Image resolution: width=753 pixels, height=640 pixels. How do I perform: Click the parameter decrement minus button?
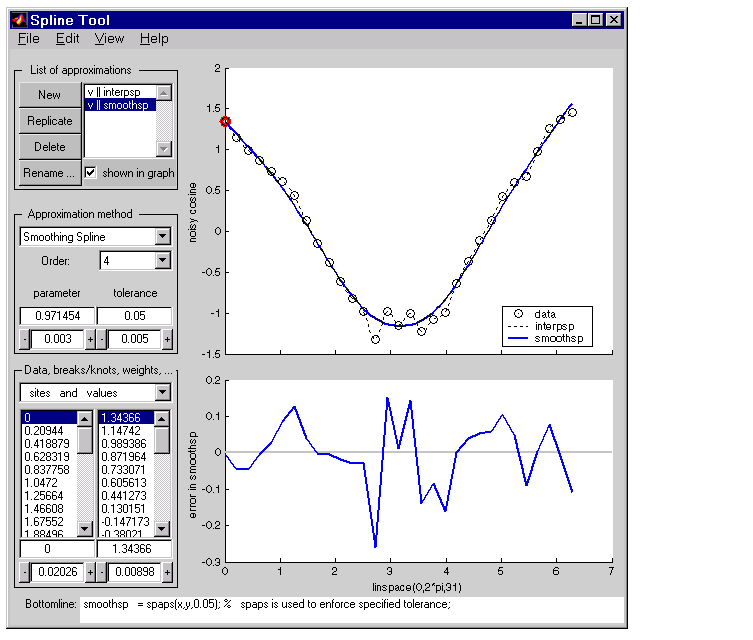coord(25,340)
